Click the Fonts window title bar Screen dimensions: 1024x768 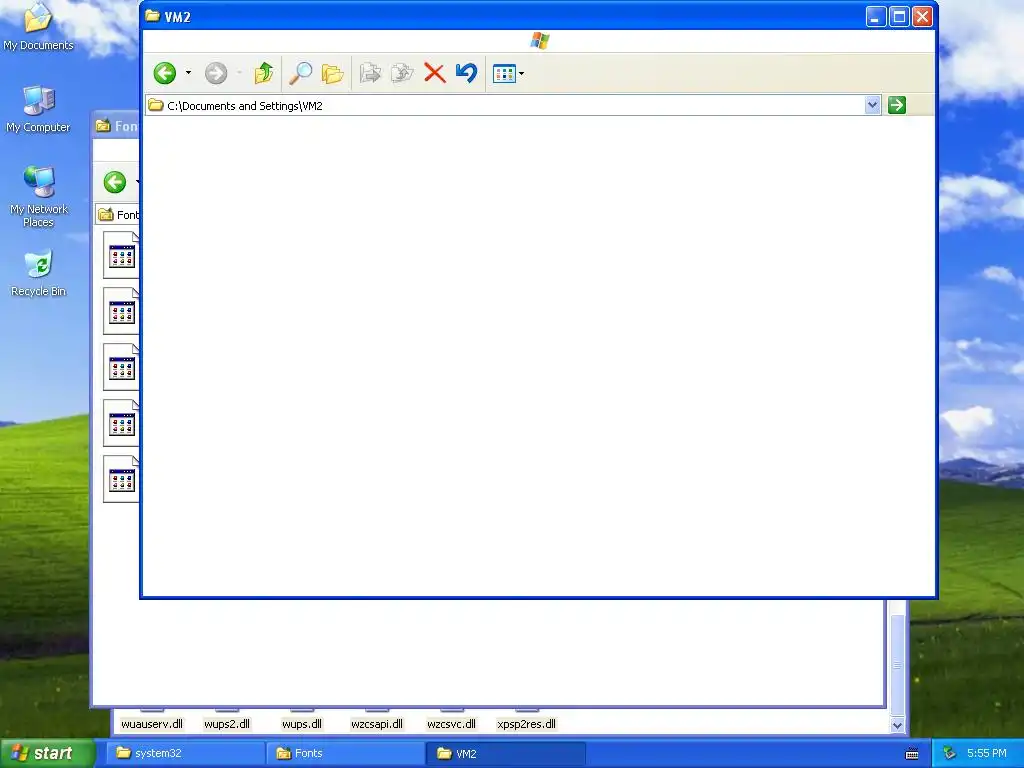click(115, 126)
